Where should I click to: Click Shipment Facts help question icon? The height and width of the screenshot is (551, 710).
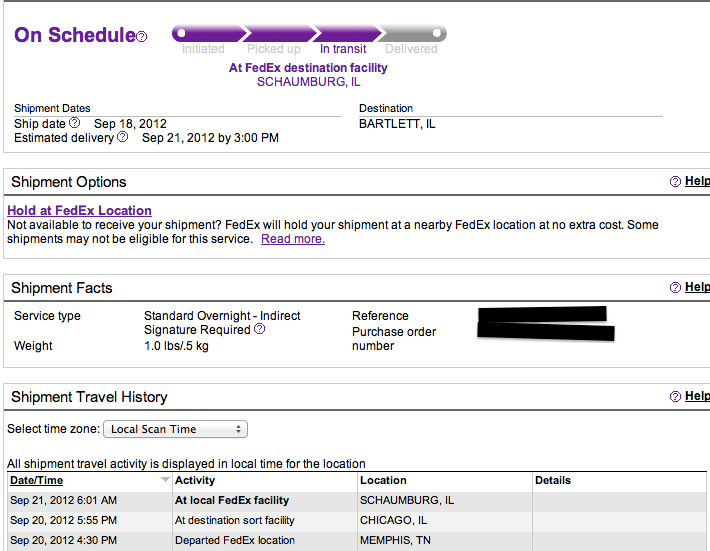(x=675, y=287)
